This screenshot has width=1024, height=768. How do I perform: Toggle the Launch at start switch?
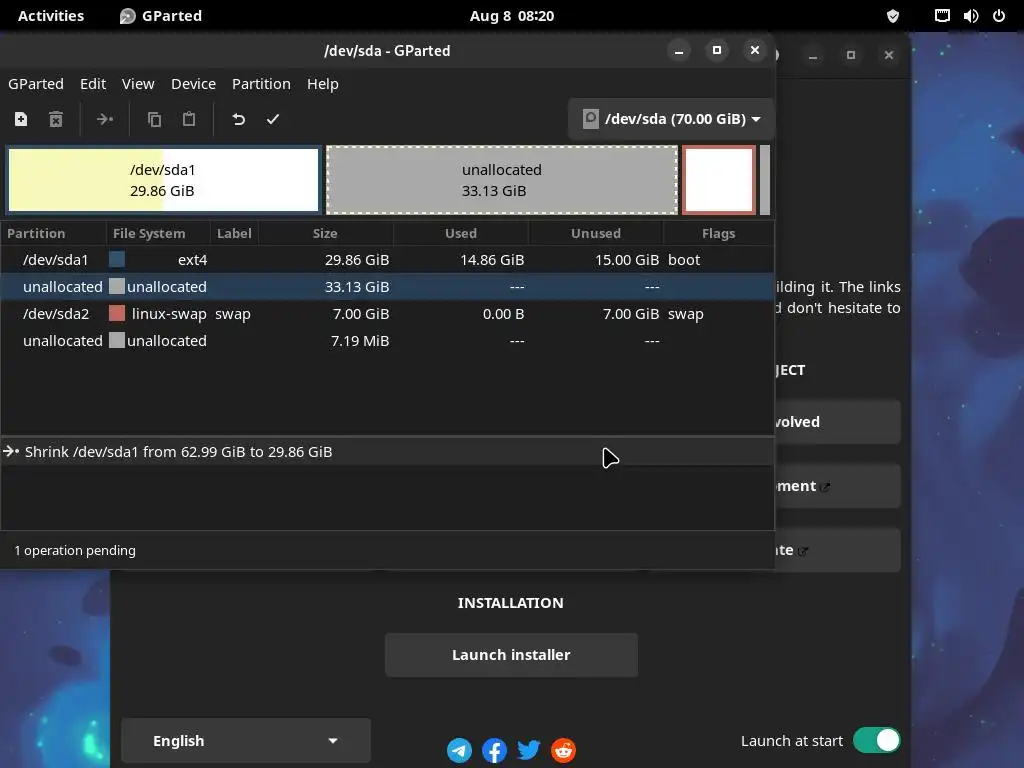pyautogui.click(x=876, y=741)
